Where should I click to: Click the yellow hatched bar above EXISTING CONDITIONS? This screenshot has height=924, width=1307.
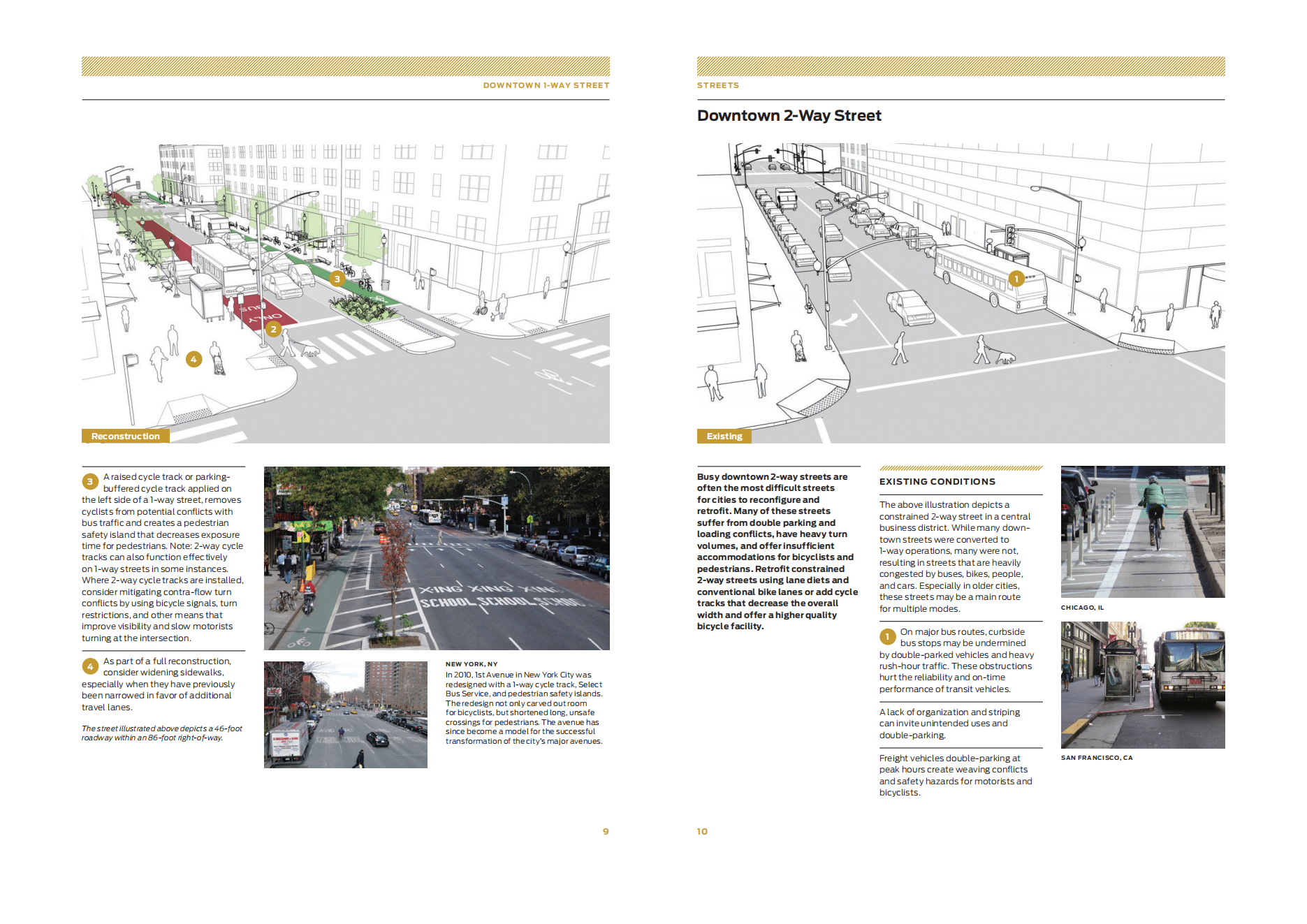(961, 468)
